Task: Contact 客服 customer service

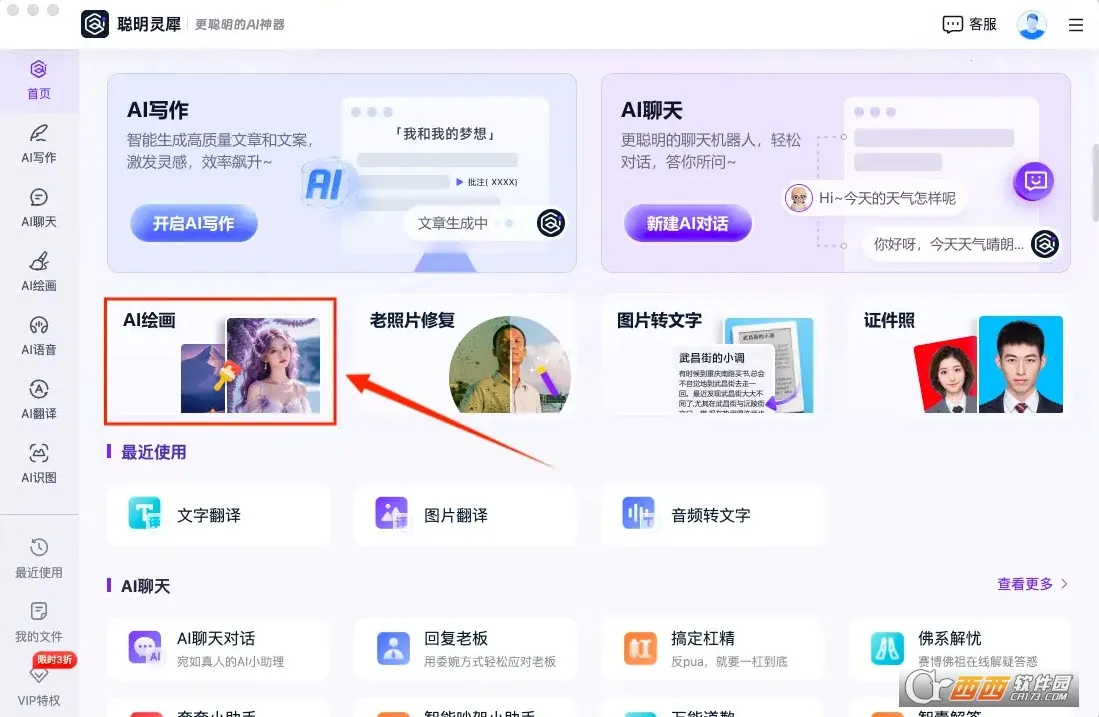Action: (968, 24)
